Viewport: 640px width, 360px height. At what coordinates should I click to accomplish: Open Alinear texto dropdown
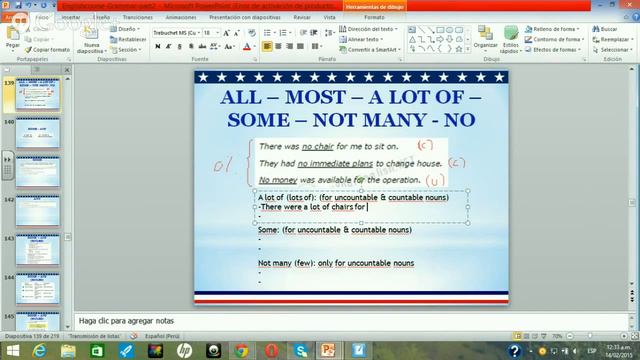(361, 39)
